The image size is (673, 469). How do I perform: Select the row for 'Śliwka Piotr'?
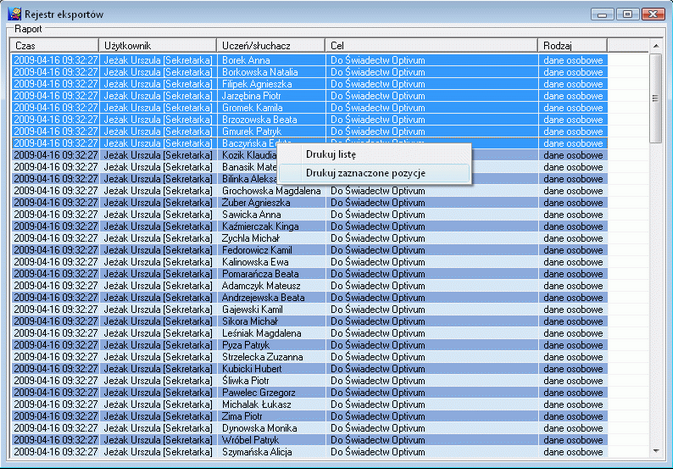click(x=309, y=381)
